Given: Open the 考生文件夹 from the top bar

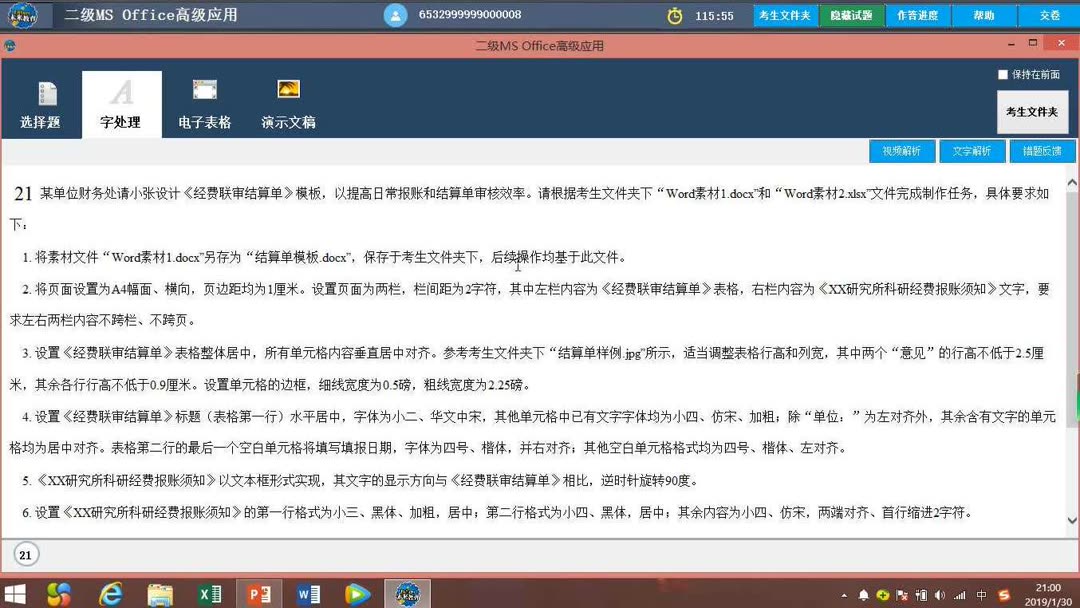Looking at the screenshot, I should pyautogui.click(x=785, y=15).
